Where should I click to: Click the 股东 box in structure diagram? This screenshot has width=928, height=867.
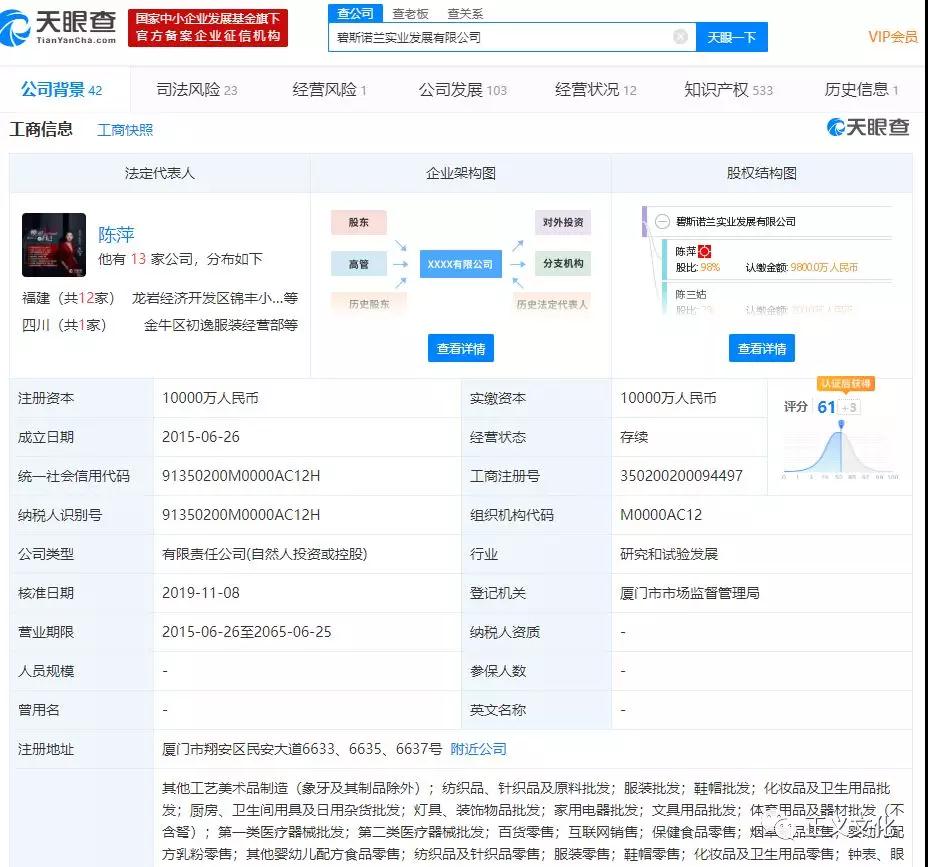358,223
